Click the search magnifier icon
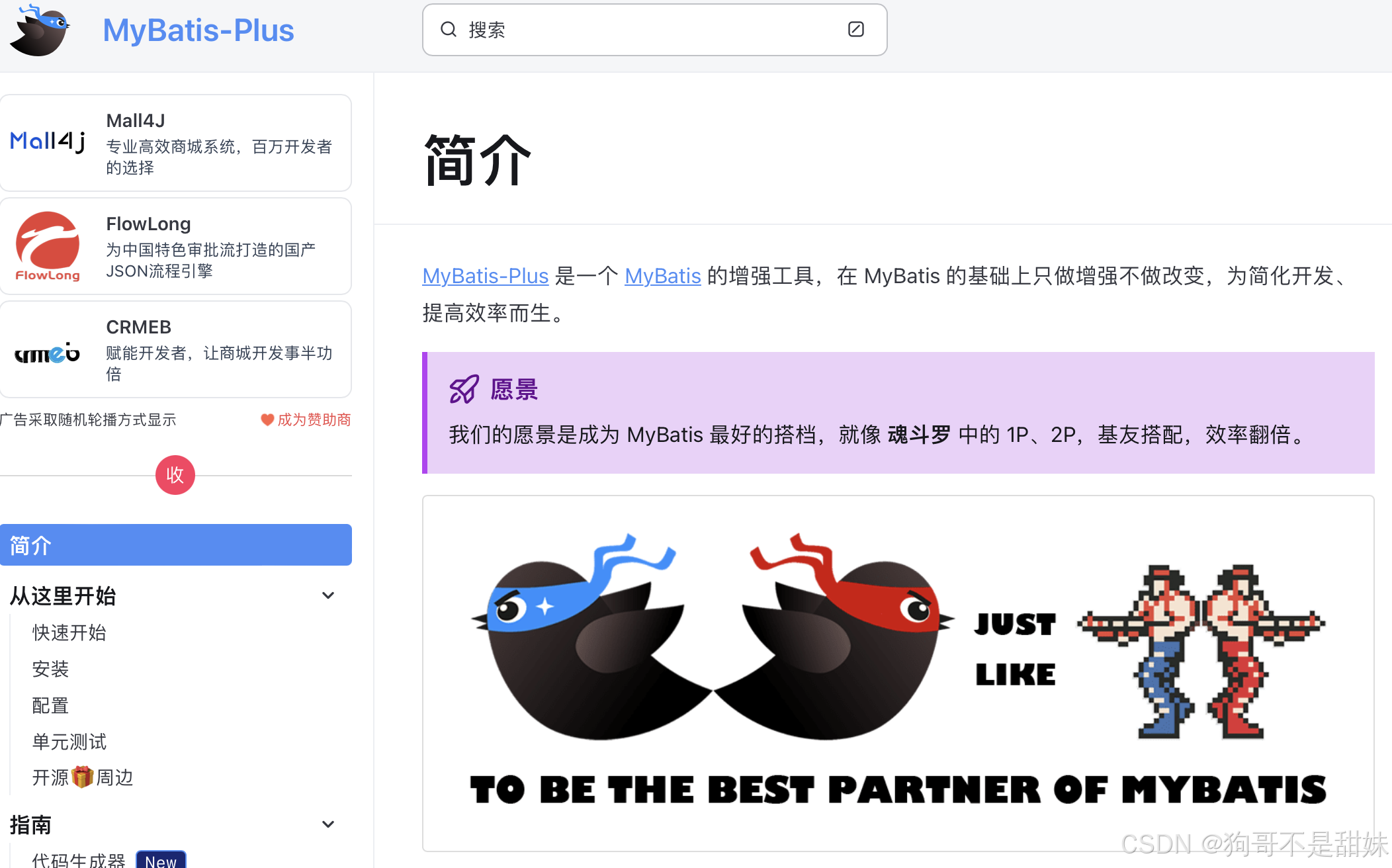Viewport: 1392px width, 868px height. pos(449,29)
